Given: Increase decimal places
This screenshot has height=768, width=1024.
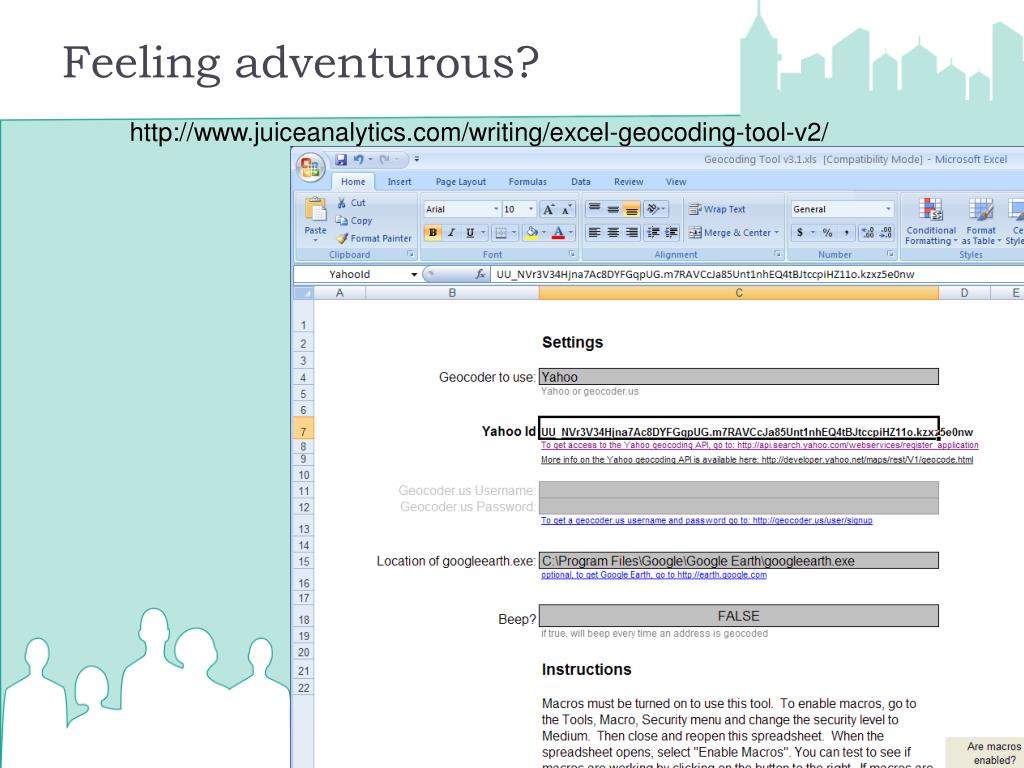Looking at the screenshot, I should [867, 232].
